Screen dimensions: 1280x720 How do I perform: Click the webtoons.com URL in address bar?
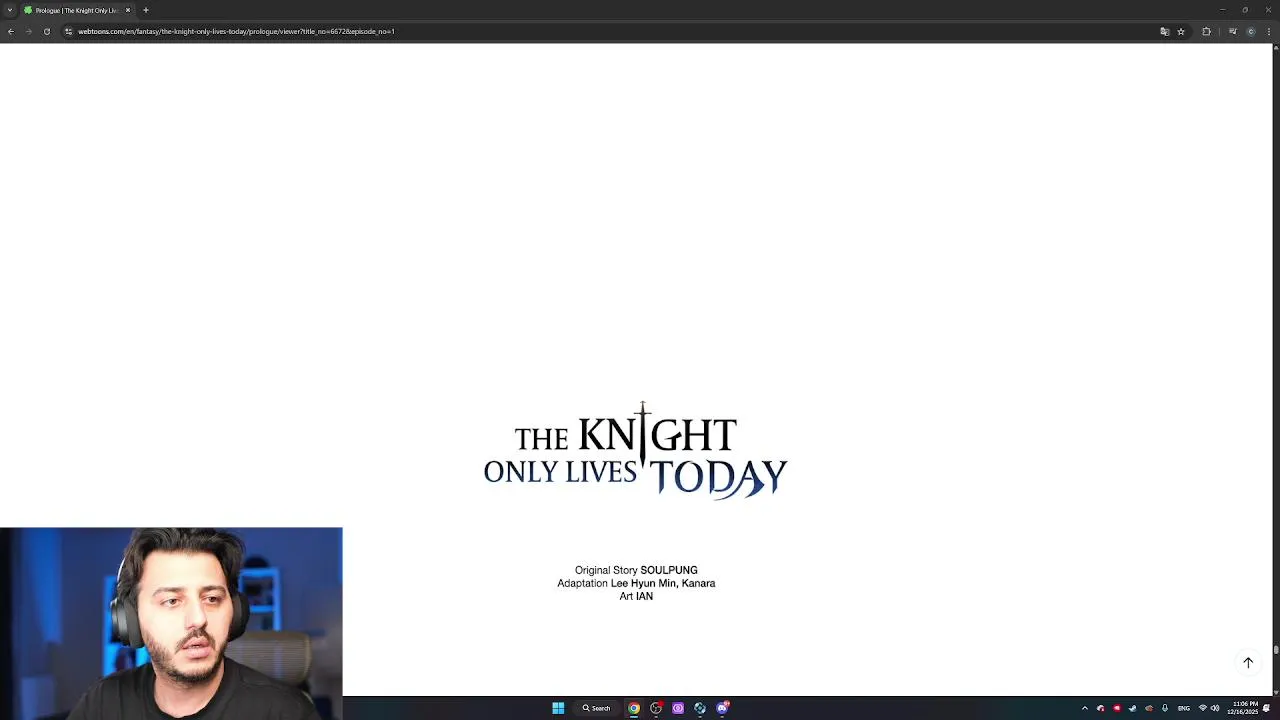(x=236, y=31)
